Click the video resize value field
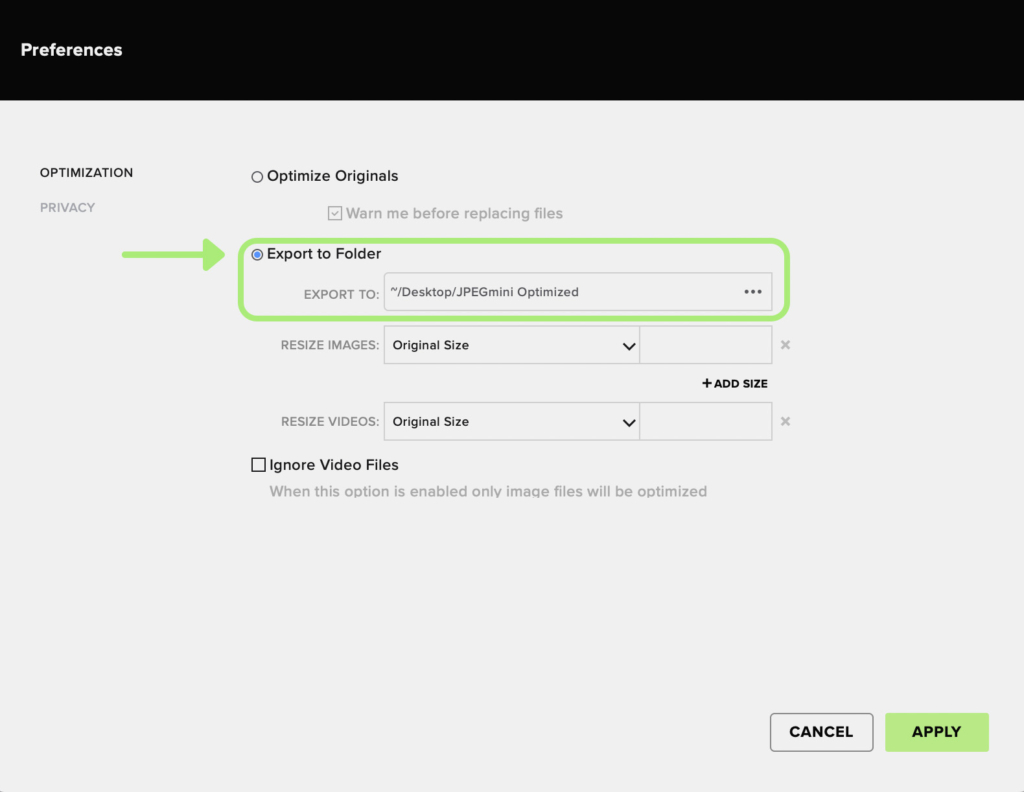The image size is (1024, 792). (x=705, y=422)
